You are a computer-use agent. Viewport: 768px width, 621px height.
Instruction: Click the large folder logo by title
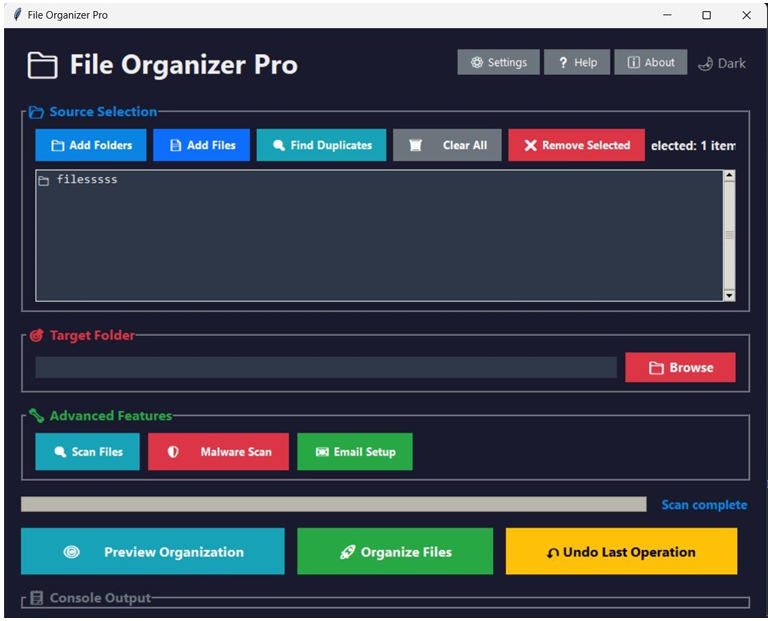click(x=42, y=65)
